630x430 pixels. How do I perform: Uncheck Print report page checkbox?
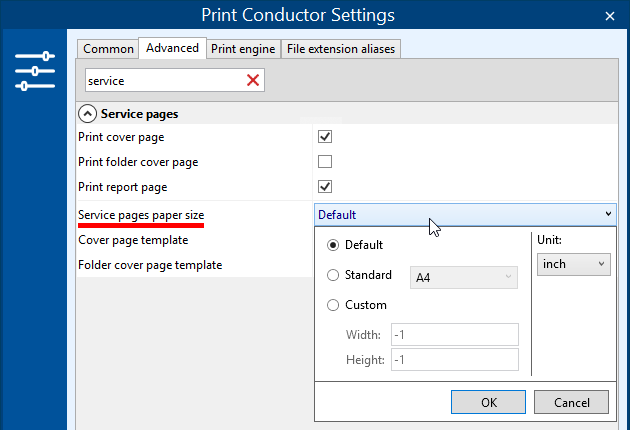pos(325,186)
